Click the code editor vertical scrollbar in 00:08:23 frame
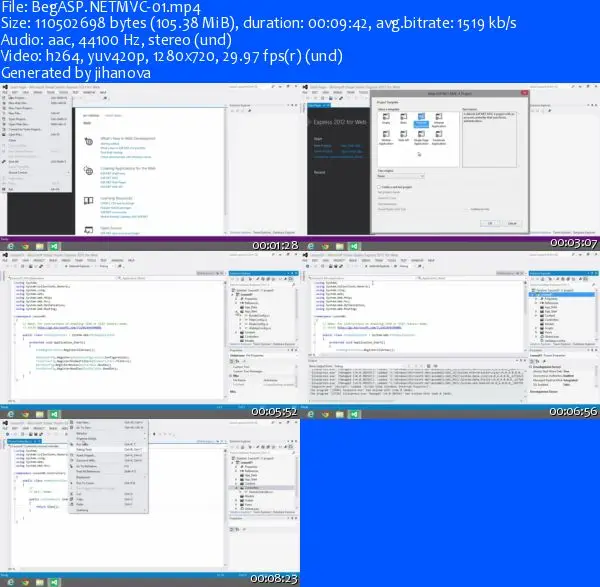The image size is (600, 587). [x=225, y=507]
